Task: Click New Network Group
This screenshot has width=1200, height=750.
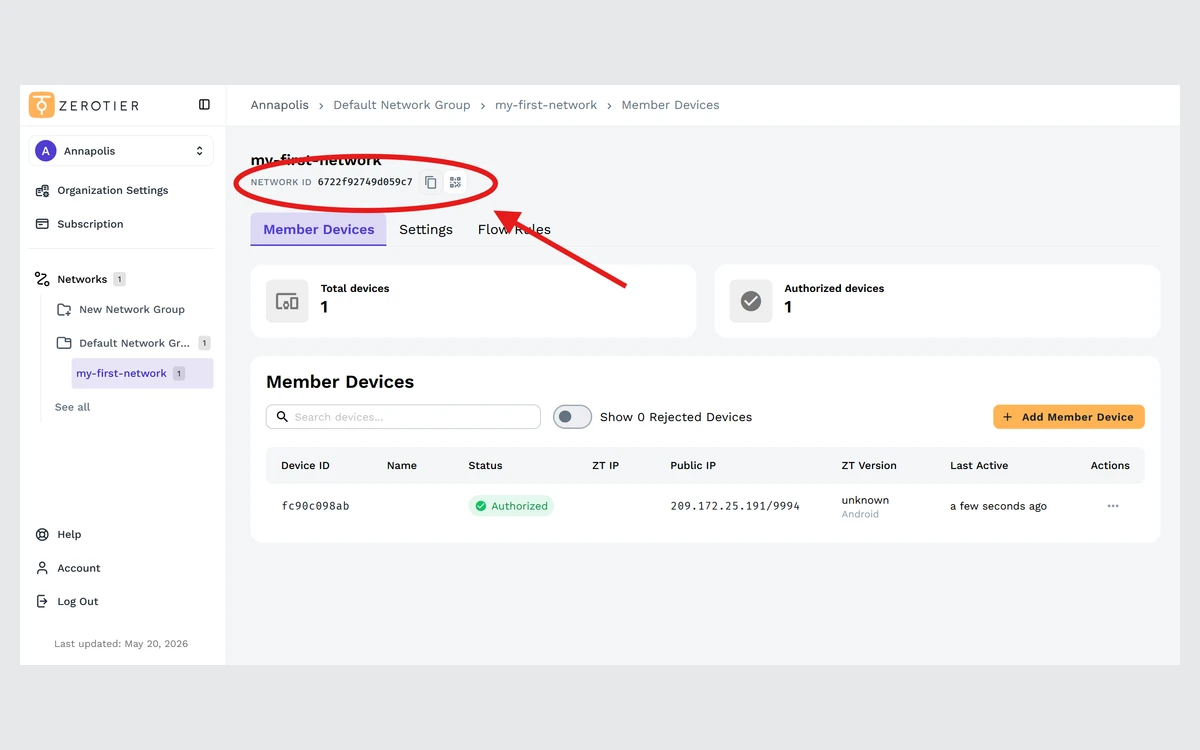Action: [132, 310]
